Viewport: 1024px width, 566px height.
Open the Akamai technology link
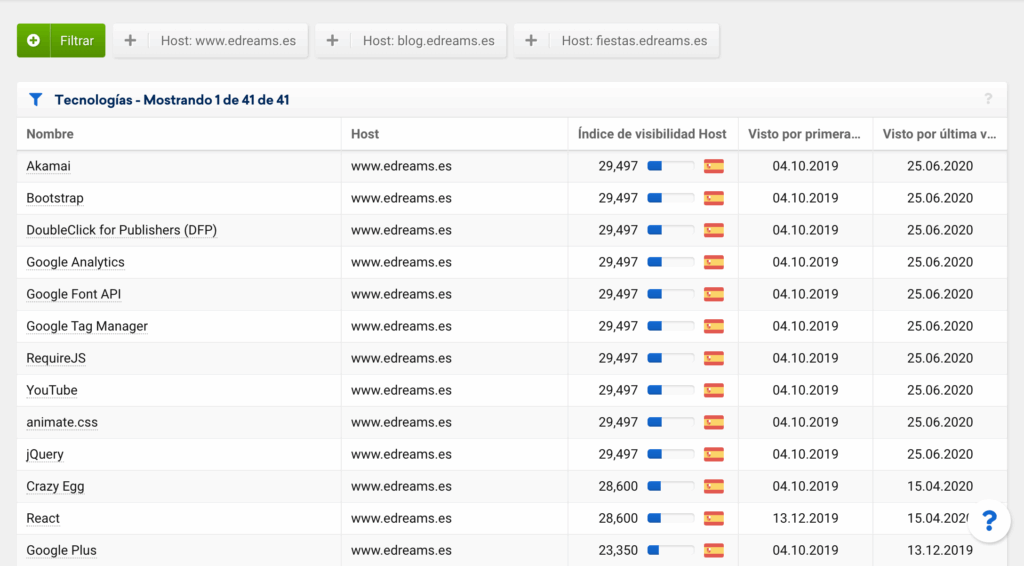48,166
